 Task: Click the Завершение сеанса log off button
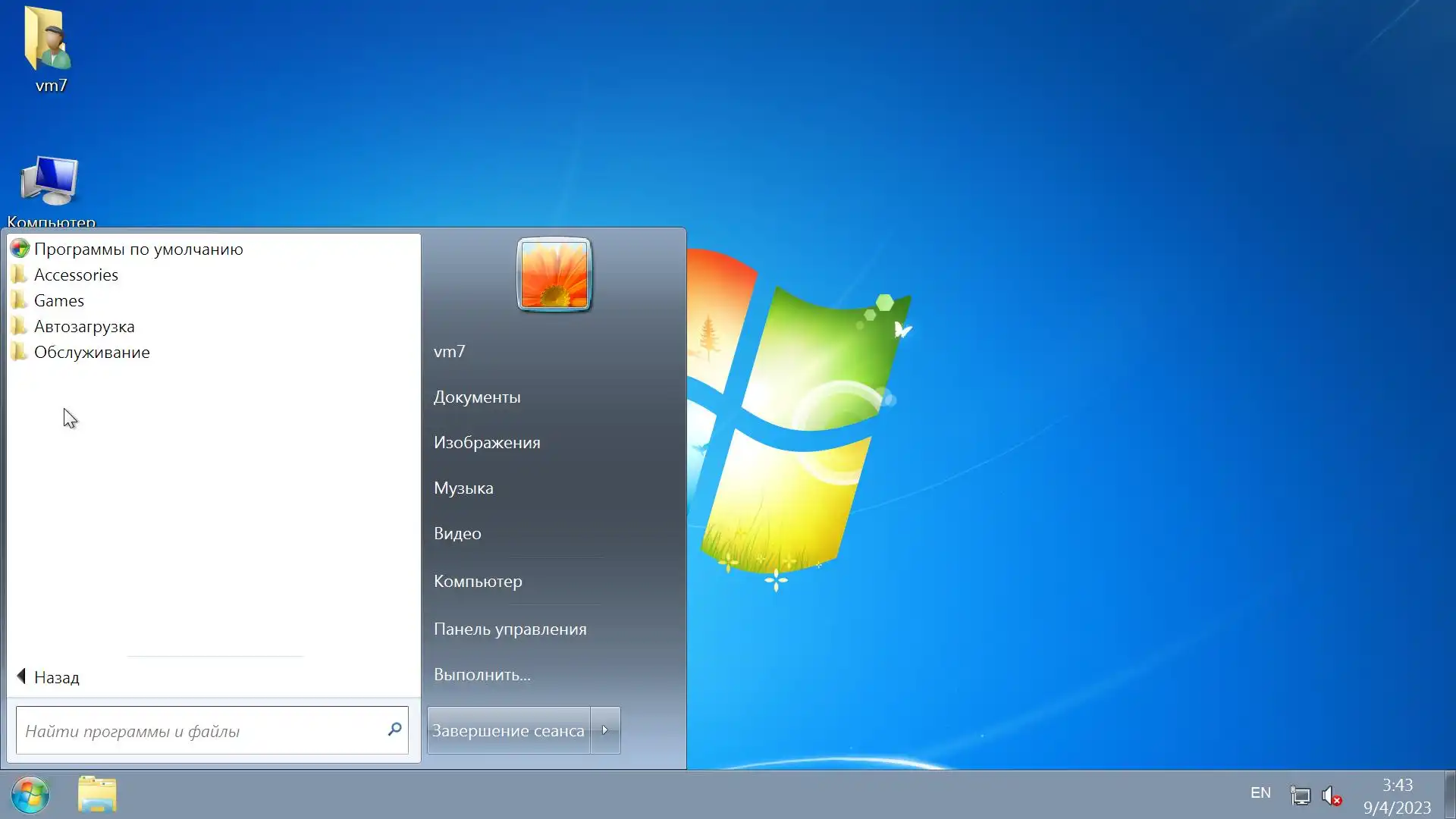pos(508,730)
